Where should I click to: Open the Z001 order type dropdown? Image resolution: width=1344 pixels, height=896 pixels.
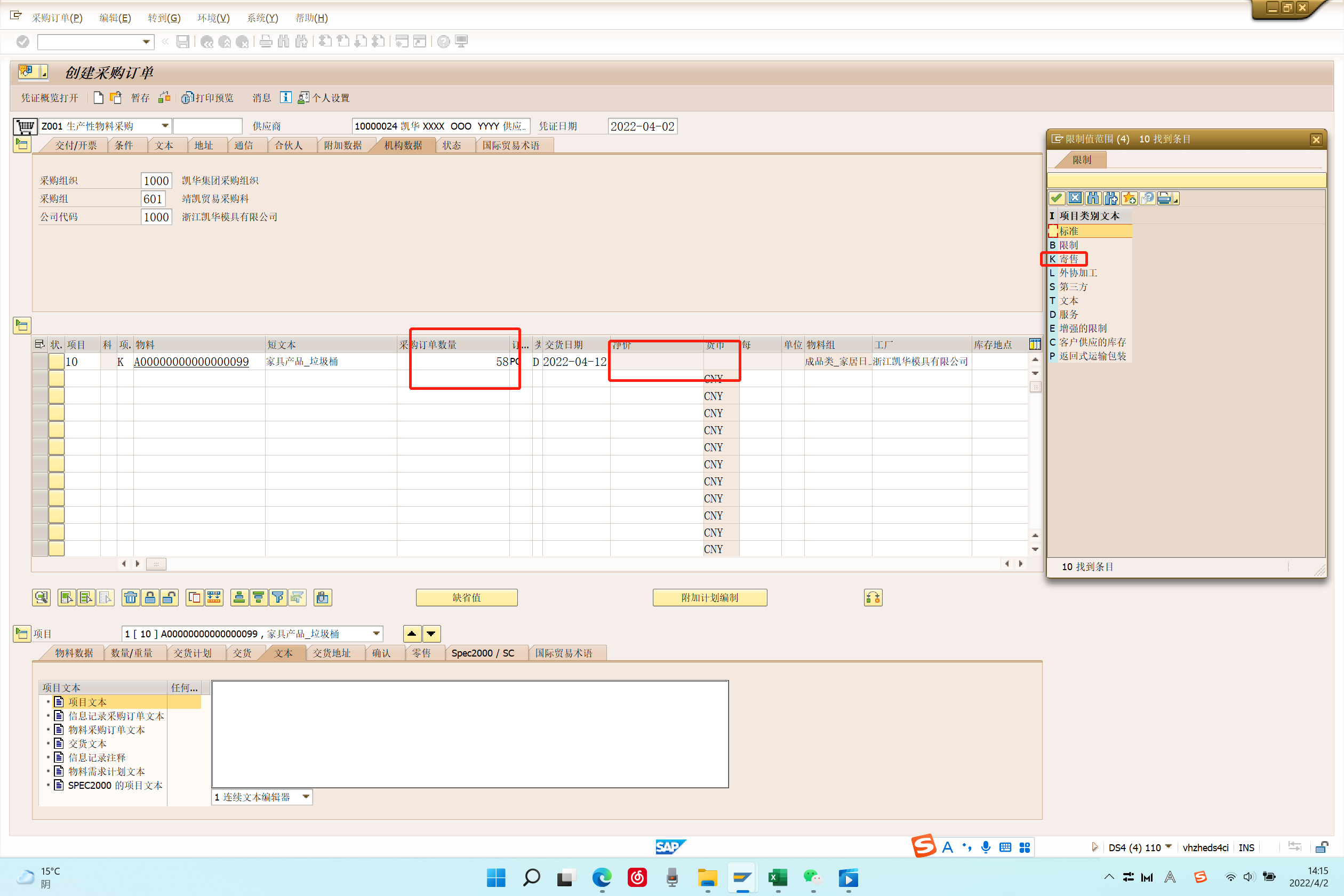(165, 126)
